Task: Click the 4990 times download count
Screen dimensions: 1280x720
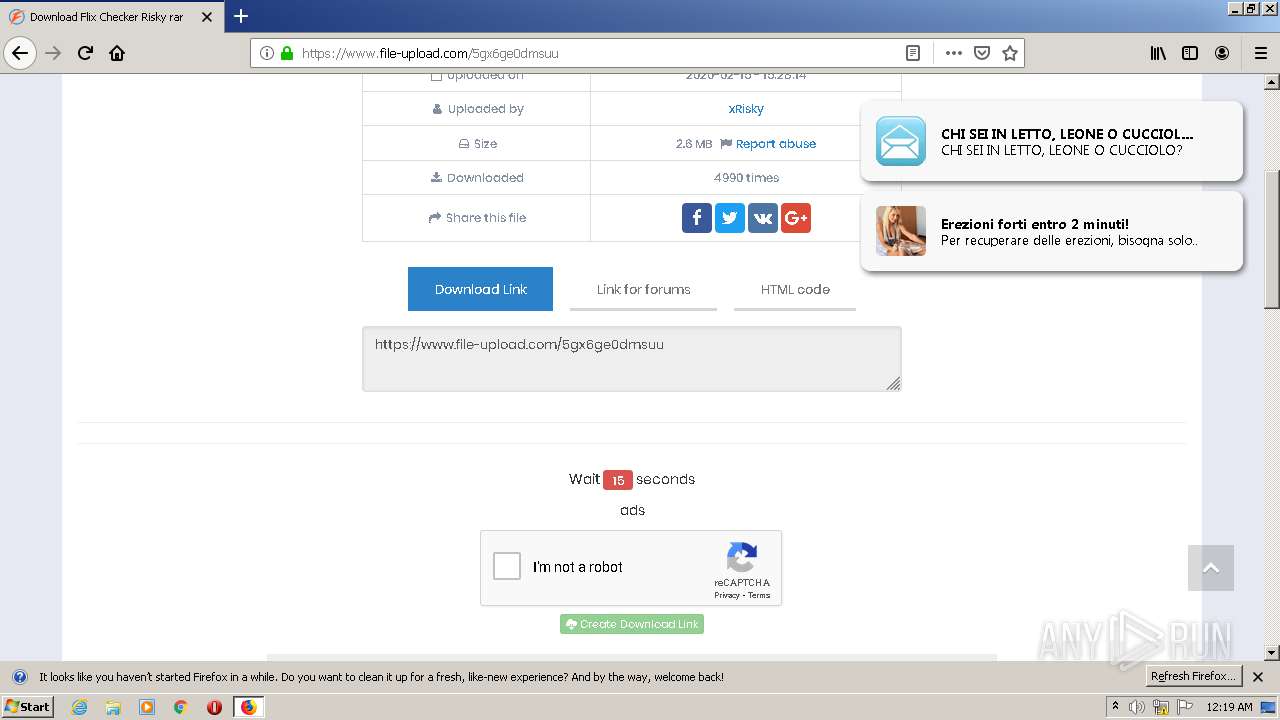Action: point(746,178)
